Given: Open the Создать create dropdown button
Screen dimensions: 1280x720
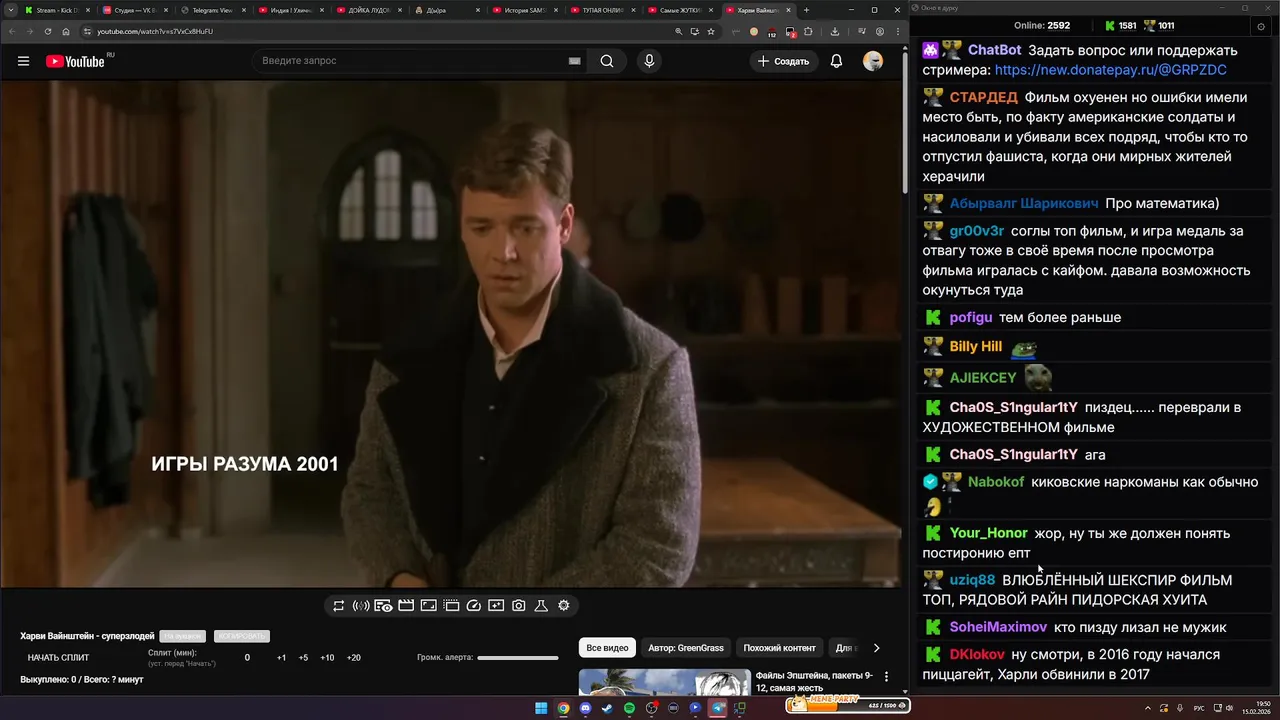Looking at the screenshot, I should [x=784, y=61].
